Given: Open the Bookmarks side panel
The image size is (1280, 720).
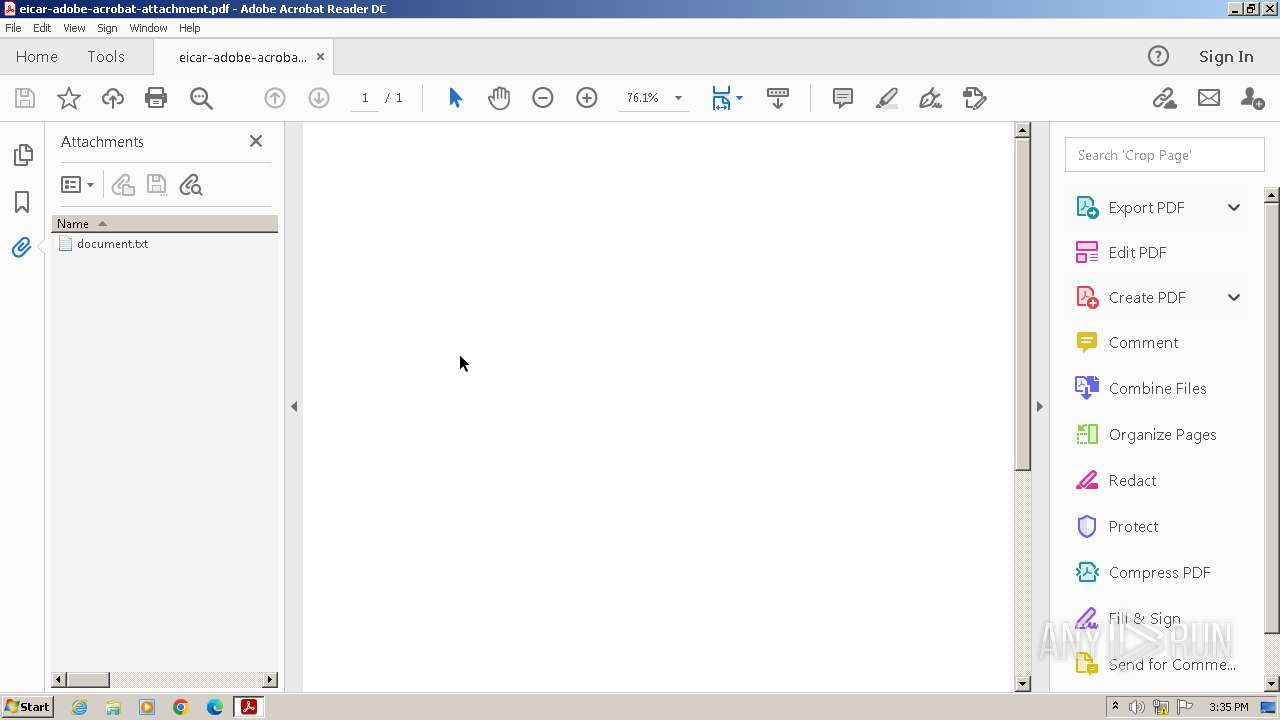Looking at the screenshot, I should (x=22, y=202).
